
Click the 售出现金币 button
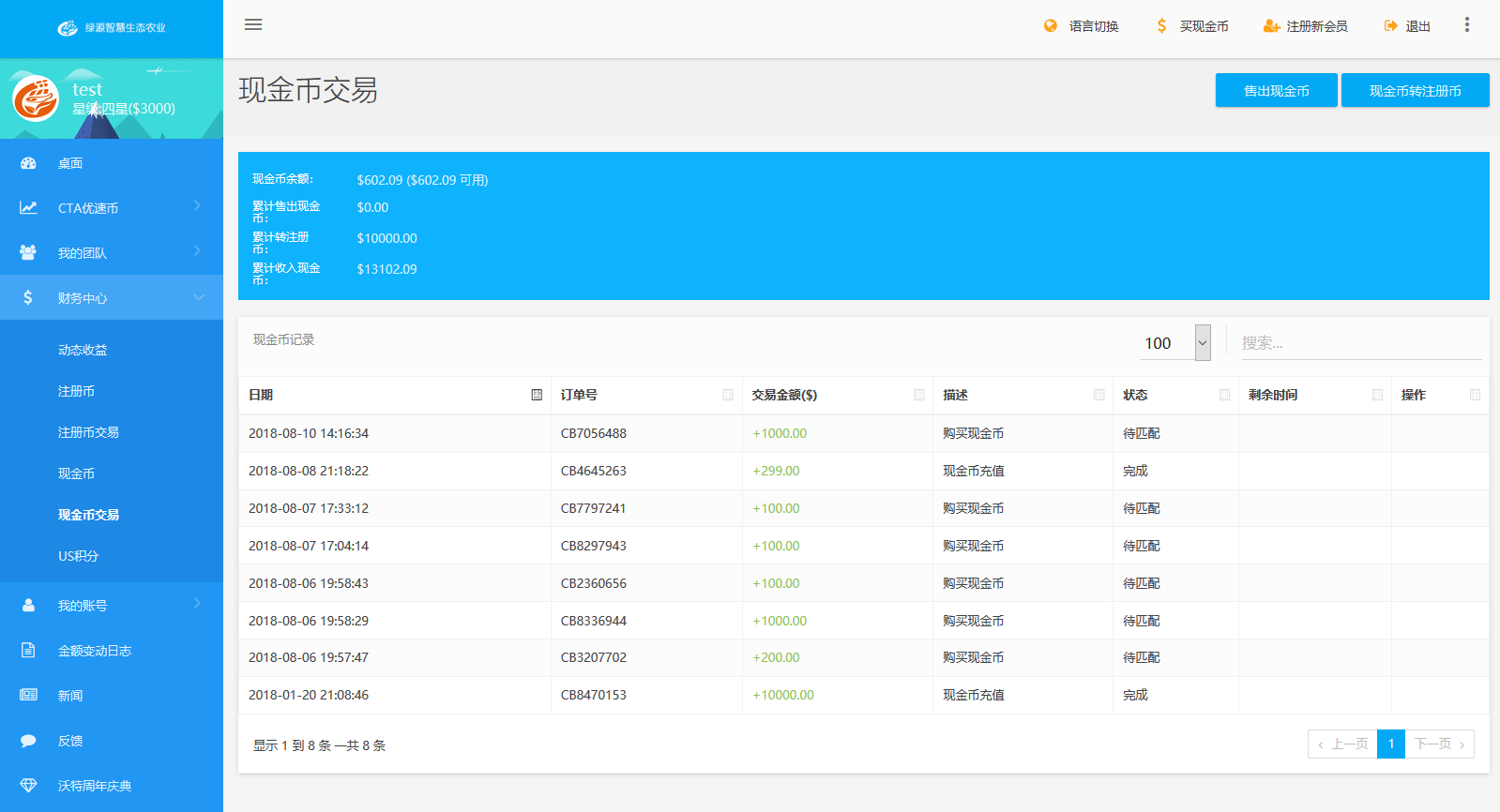click(x=1276, y=91)
